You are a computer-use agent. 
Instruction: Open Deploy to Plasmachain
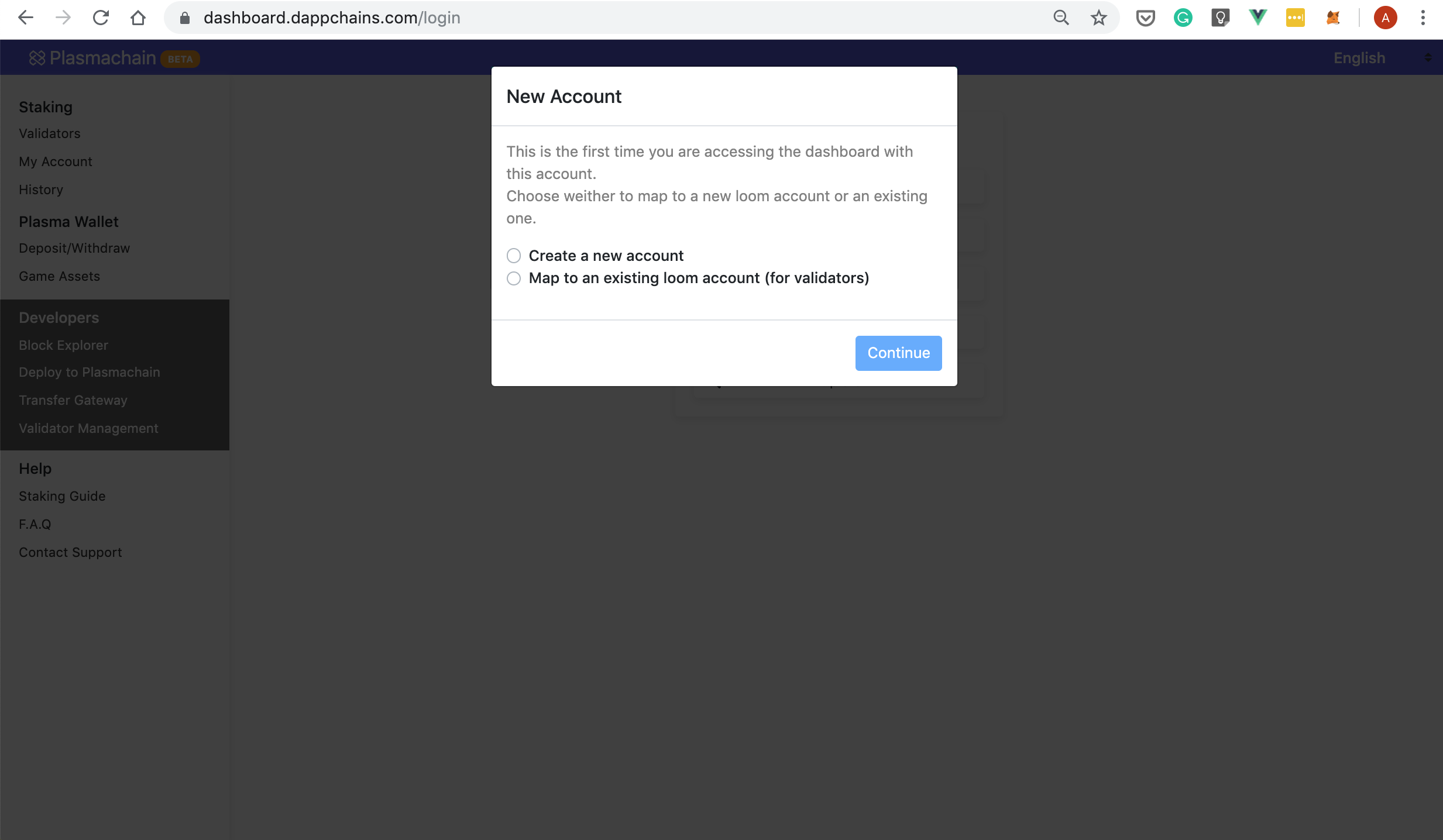pyautogui.click(x=90, y=372)
